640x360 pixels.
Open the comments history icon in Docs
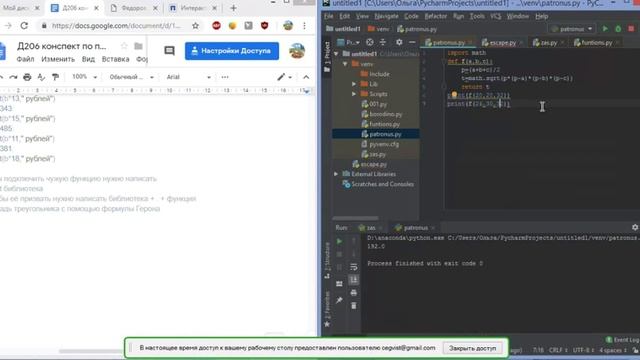pyautogui.click(x=169, y=51)
